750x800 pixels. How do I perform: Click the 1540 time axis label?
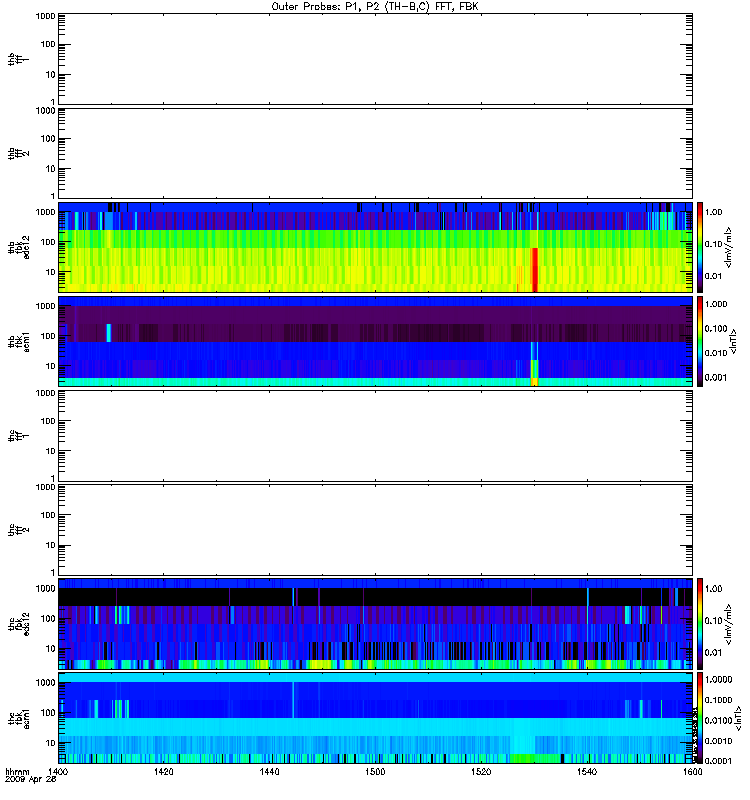point(587,772)
